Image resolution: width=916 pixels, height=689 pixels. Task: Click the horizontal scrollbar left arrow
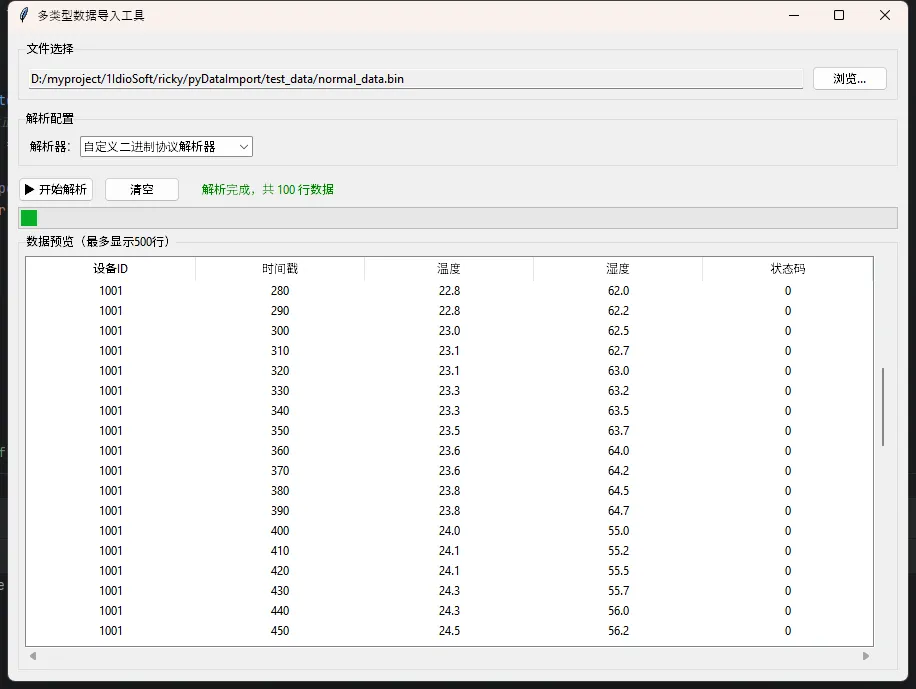pos(33,656)
